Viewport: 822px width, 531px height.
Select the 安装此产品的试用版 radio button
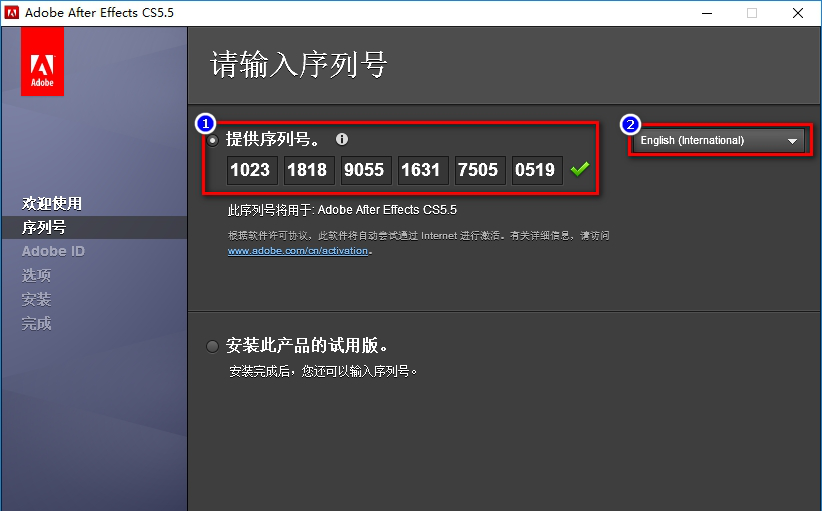(x=212, y=346)
